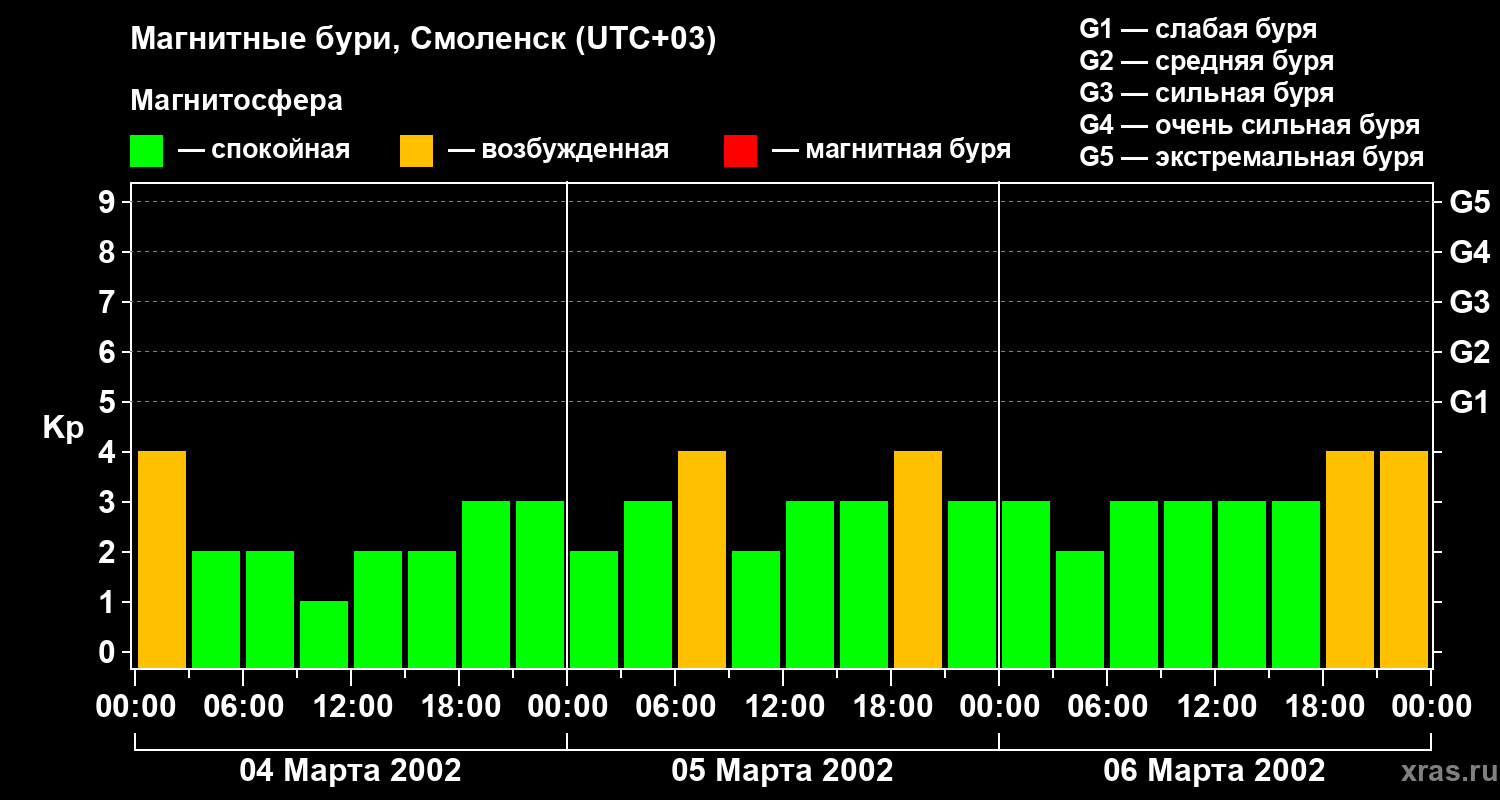Click the '05 Марта 2002' date label

click(x=782, y=771)
